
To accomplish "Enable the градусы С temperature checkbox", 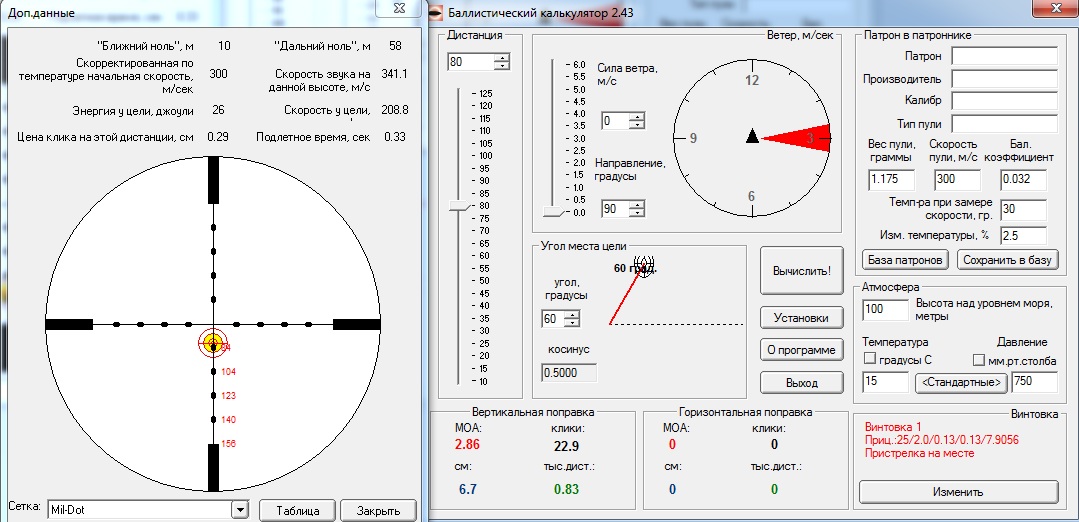I will [x=869, y=360].
